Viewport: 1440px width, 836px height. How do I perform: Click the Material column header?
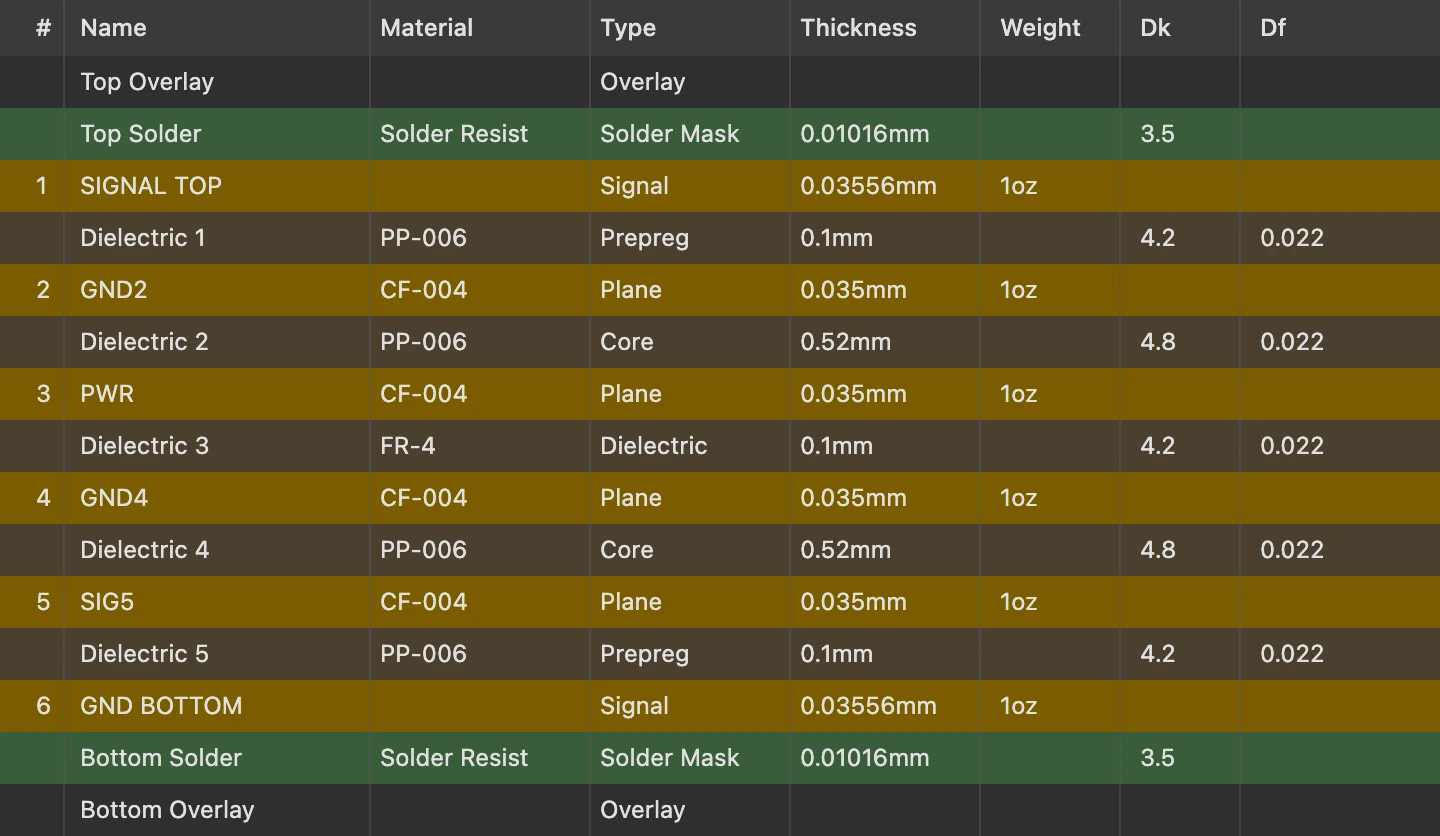[x=426, y=28]
